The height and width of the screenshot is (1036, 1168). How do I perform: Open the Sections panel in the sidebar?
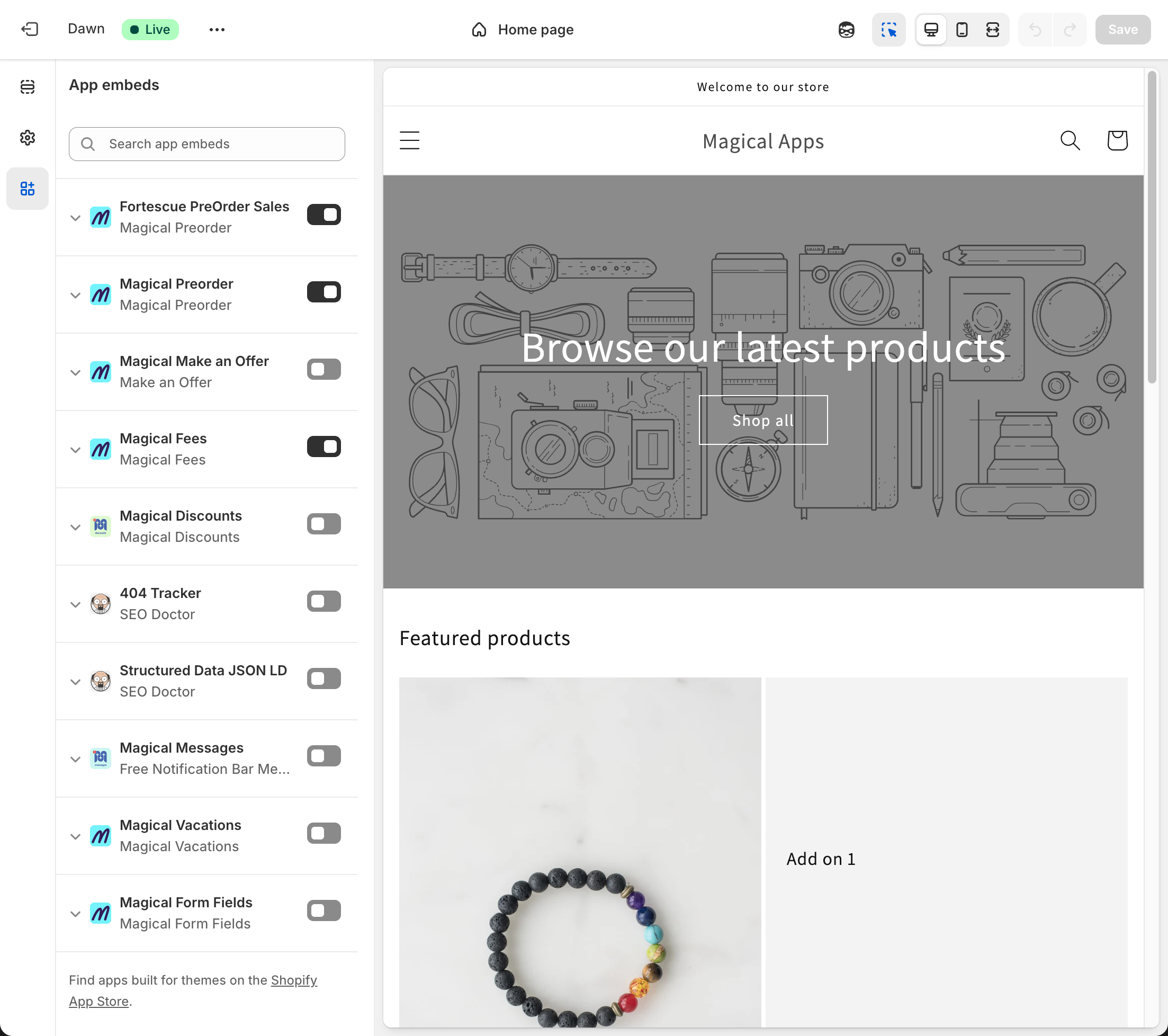click(x=28, y=87)
